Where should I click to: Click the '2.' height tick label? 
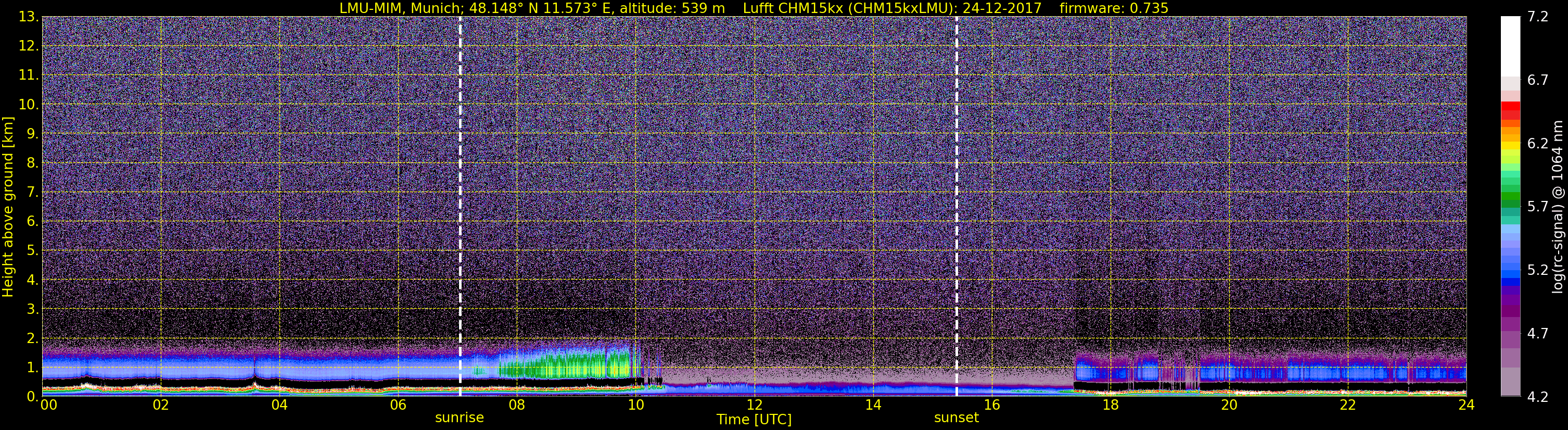coord(32,338)
